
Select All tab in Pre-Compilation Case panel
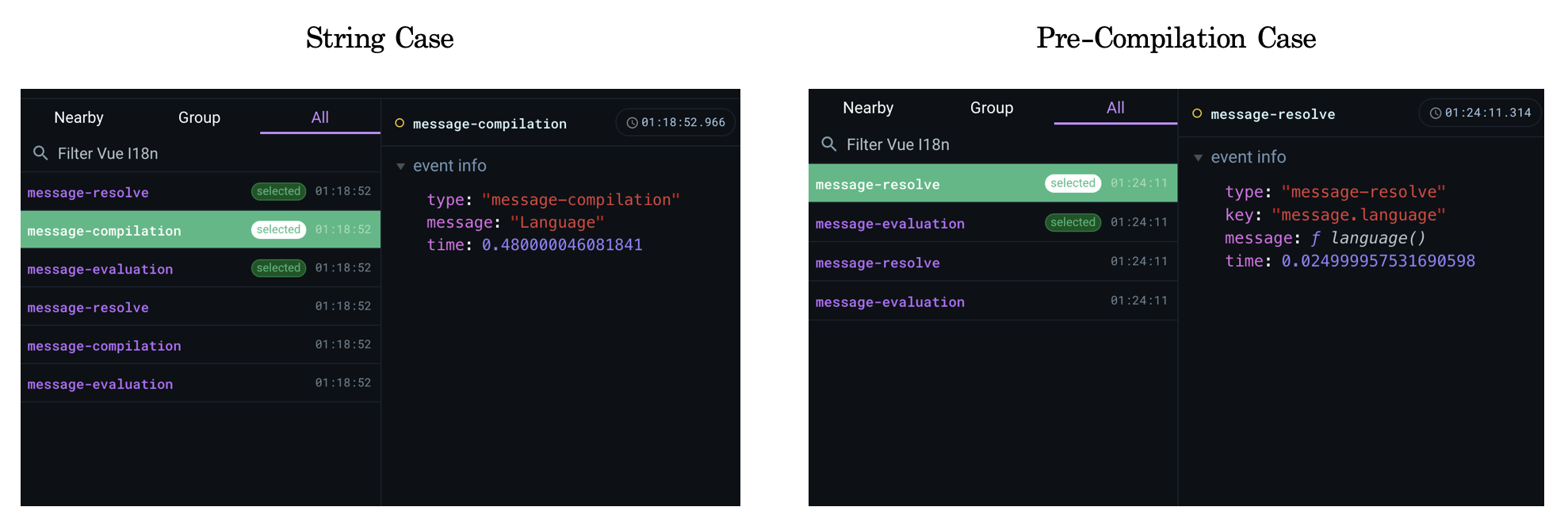(1115, 108)
